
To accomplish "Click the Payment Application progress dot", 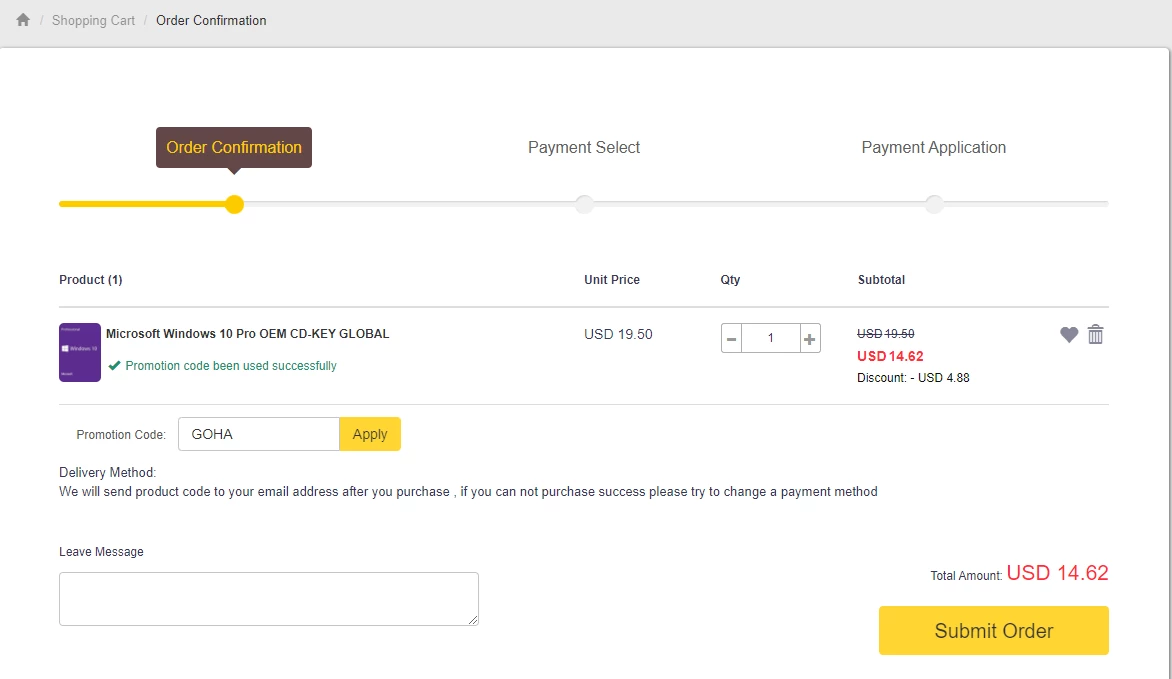I will tap(934, 204).
